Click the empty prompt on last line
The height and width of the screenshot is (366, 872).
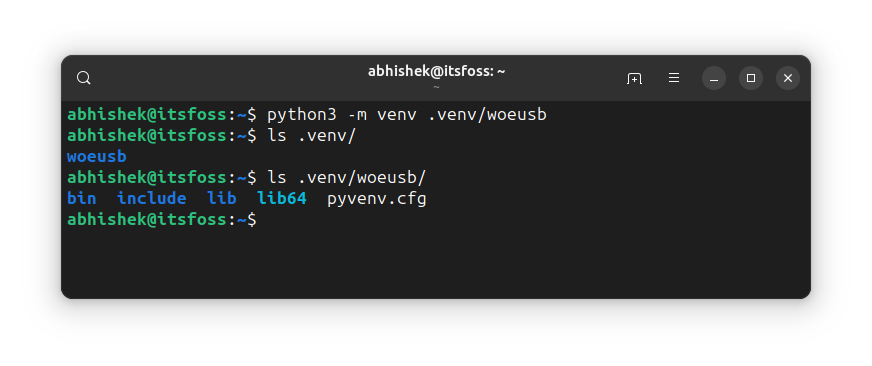pos(162,220)
